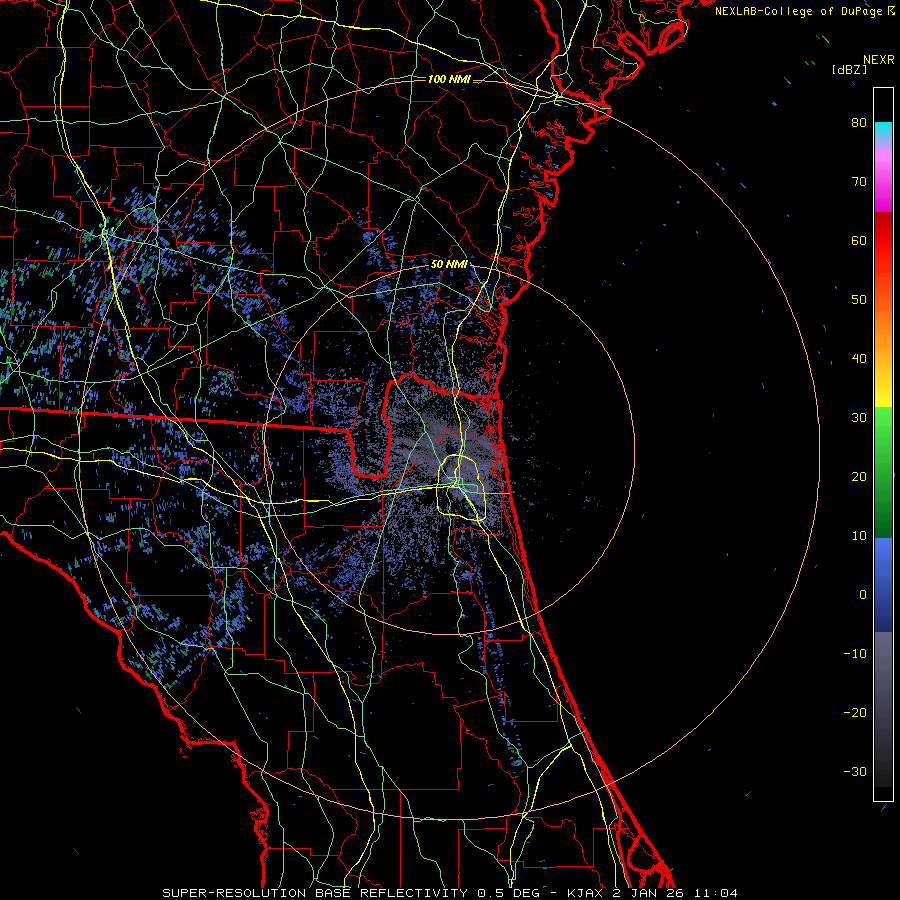Click the 0 value on dBZ scale
This screenshot has height=900, width=900.
click(863, 595)
